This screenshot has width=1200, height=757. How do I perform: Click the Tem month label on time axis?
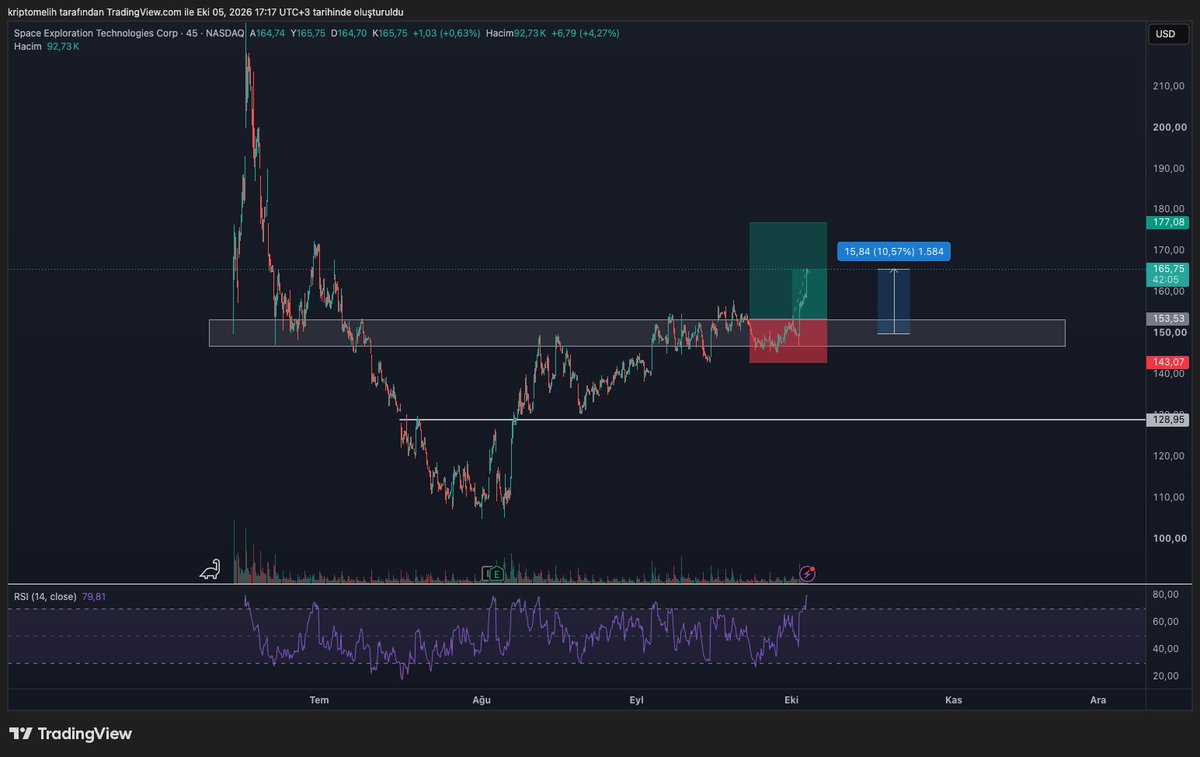point(319,700)
